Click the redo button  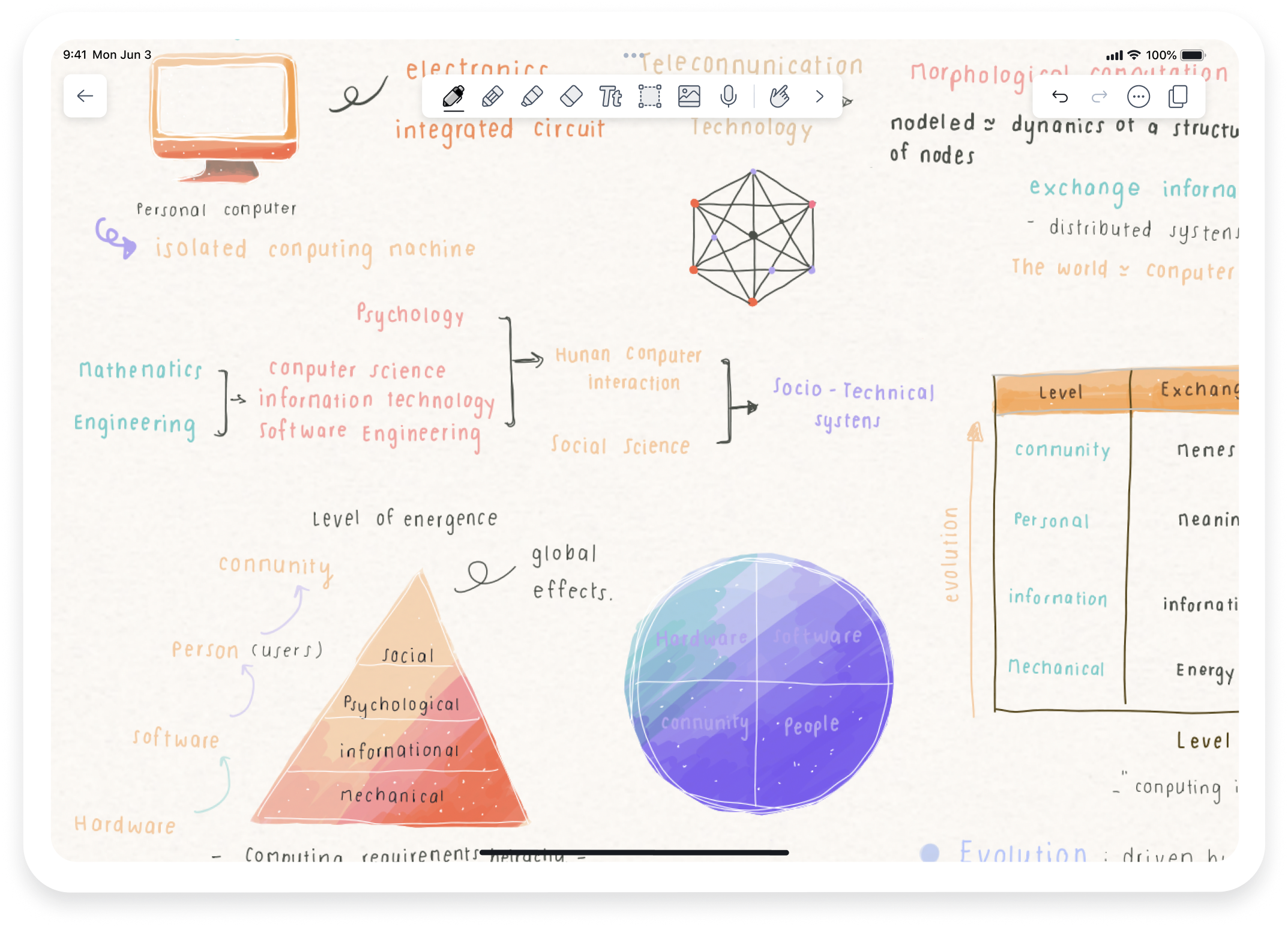pyautogui.click(x=1100, y=96)
